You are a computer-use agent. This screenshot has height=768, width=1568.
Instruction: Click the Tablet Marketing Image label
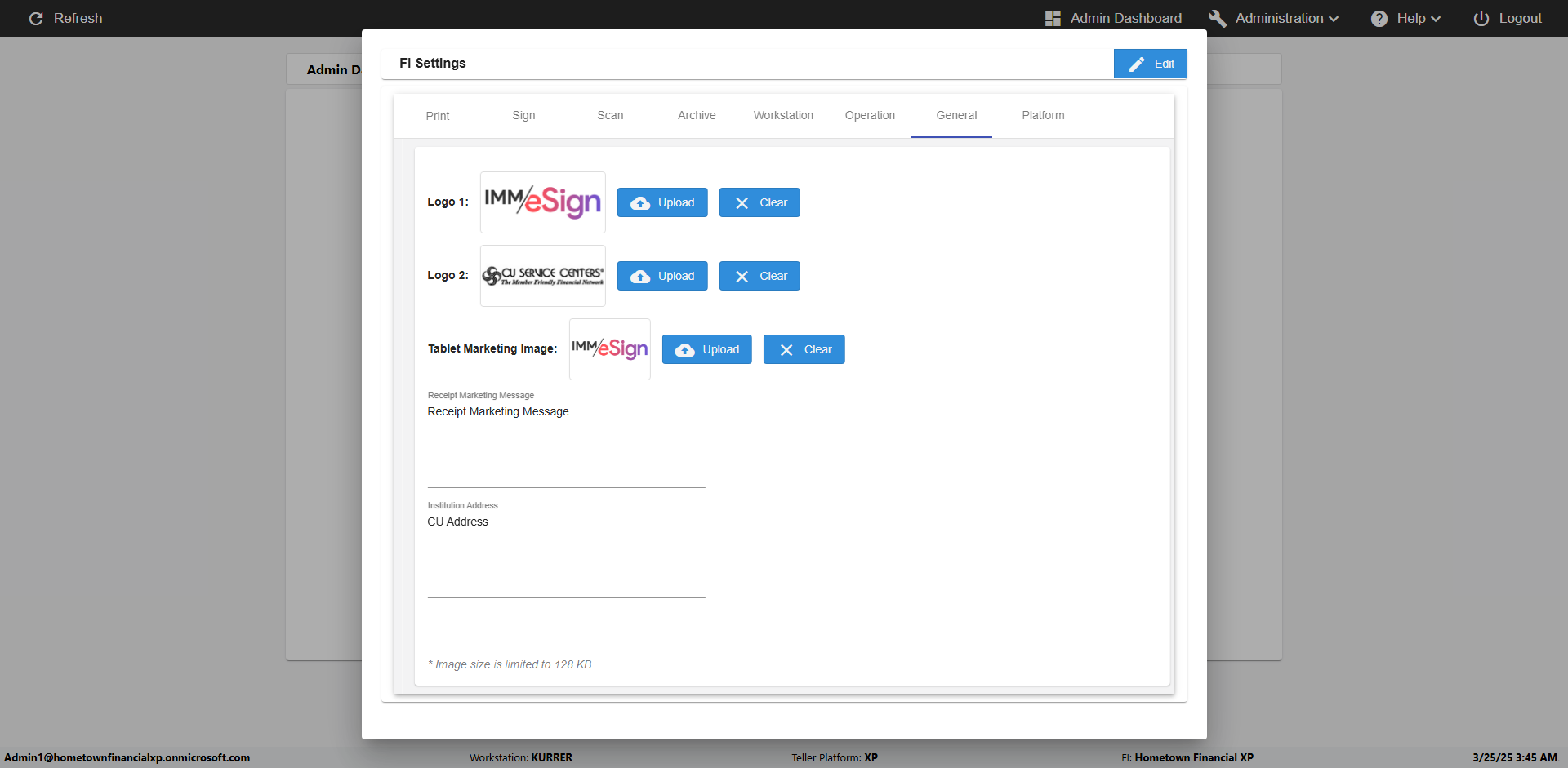[492, 348]
